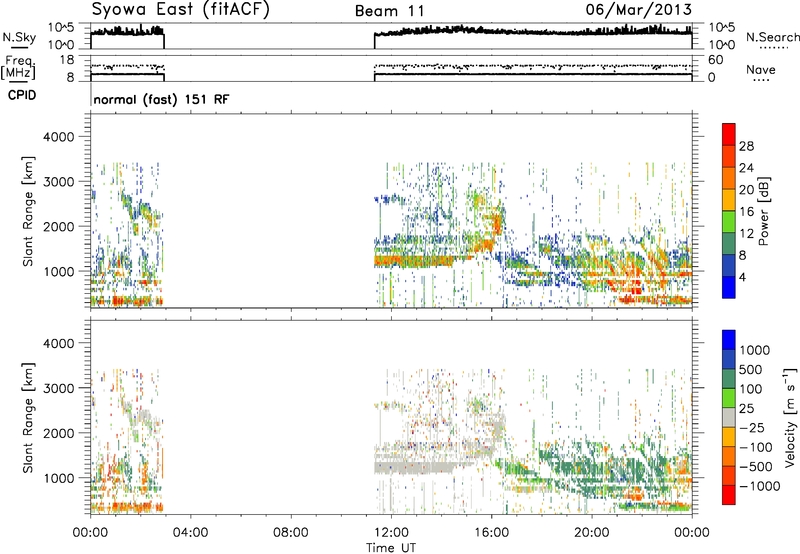
Task: Click the blue top of velocity colorbar
Action: (729, 340)
